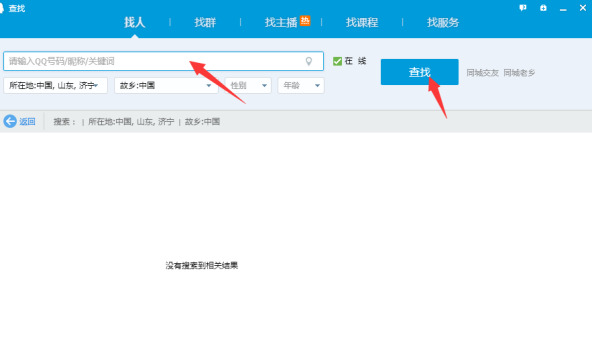Viewport: 592px width, 364px height.
Task: Click the feedback icon in title bar
Action: click(x=523, y=8)
